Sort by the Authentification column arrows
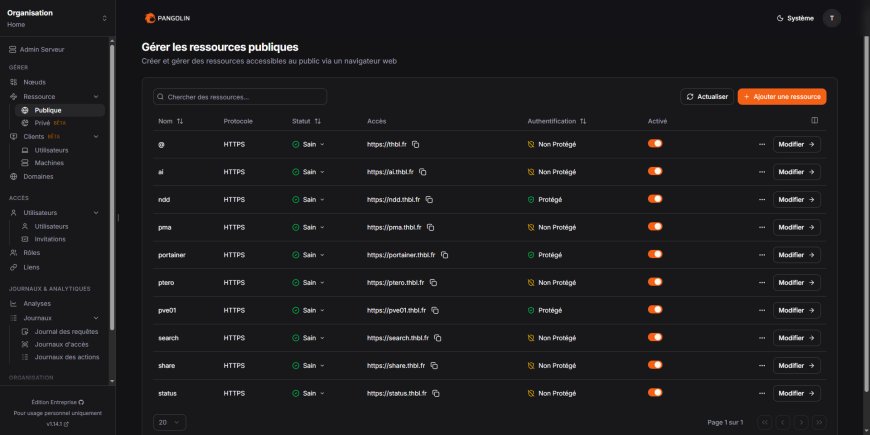Viewport: 870px width, 435px height. tap(583, 121)
